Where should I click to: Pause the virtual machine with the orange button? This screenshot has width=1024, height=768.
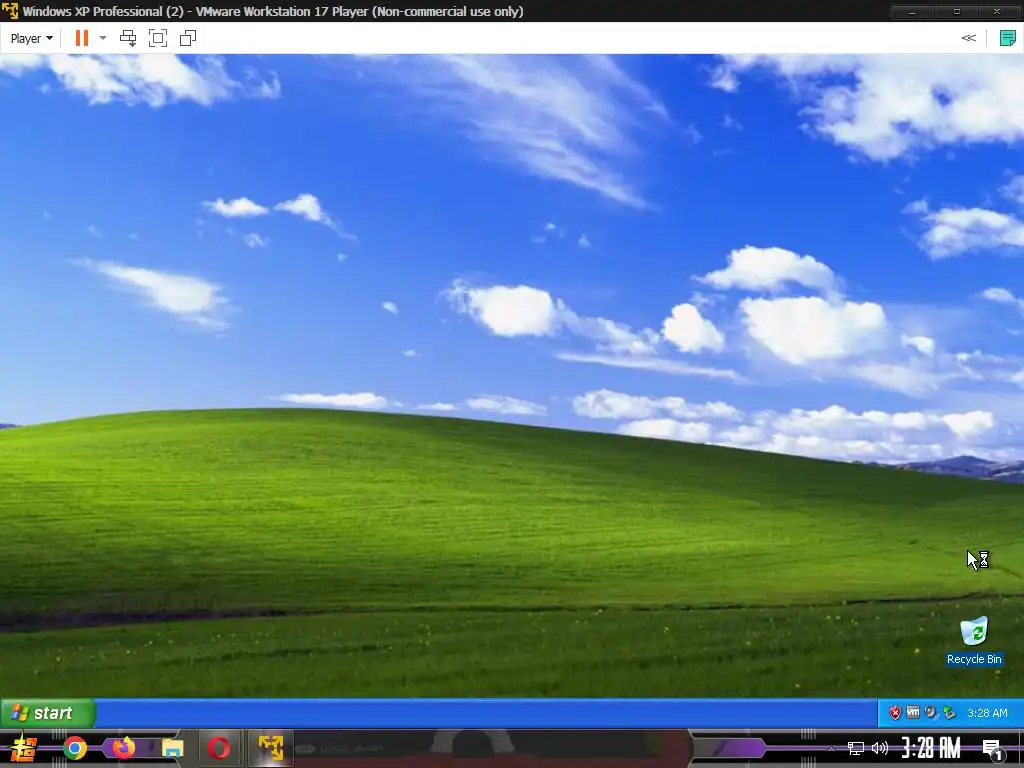pyautogui.click(x=82, y=39)
